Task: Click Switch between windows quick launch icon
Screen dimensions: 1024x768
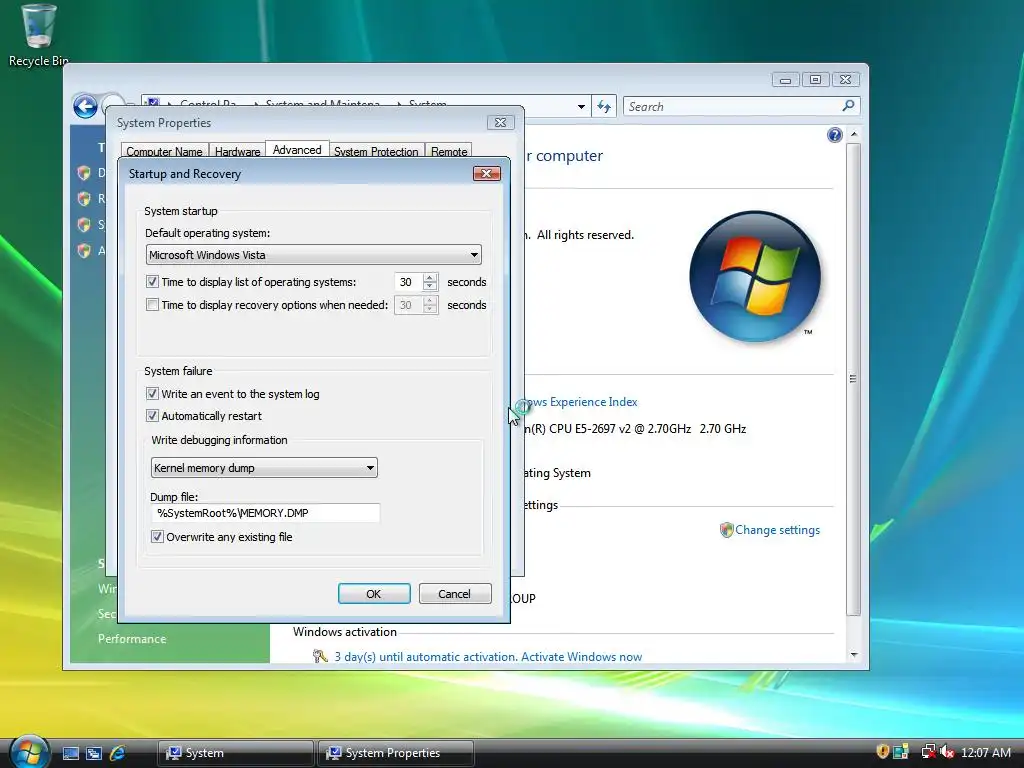Action: 94,753
